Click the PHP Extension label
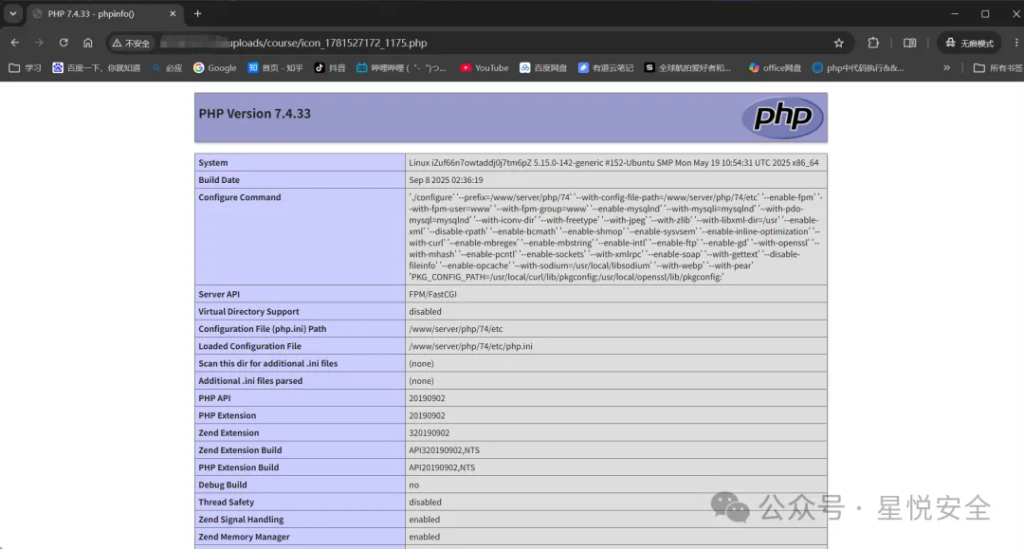 (227, 415)
